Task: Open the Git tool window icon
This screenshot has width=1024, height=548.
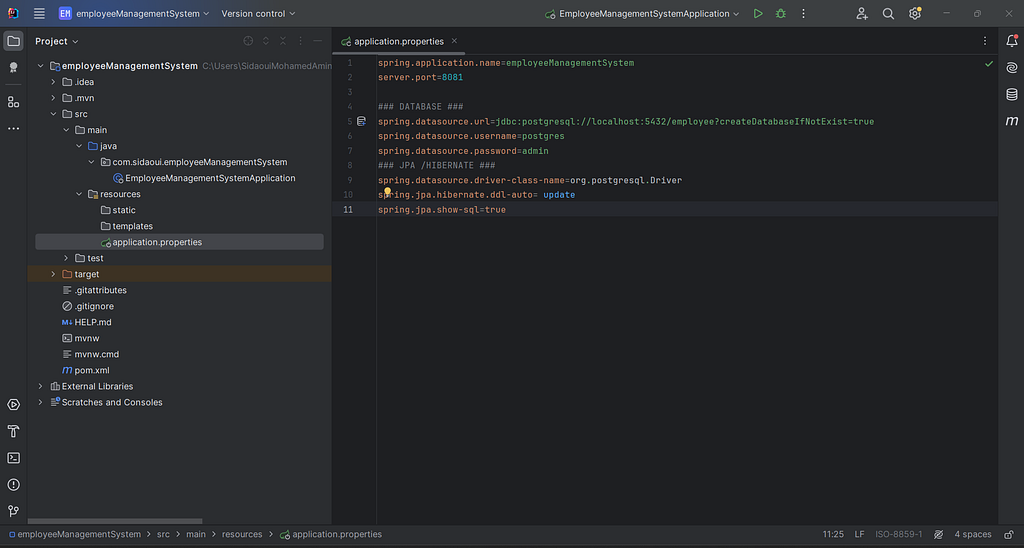Action: (13, 511)
